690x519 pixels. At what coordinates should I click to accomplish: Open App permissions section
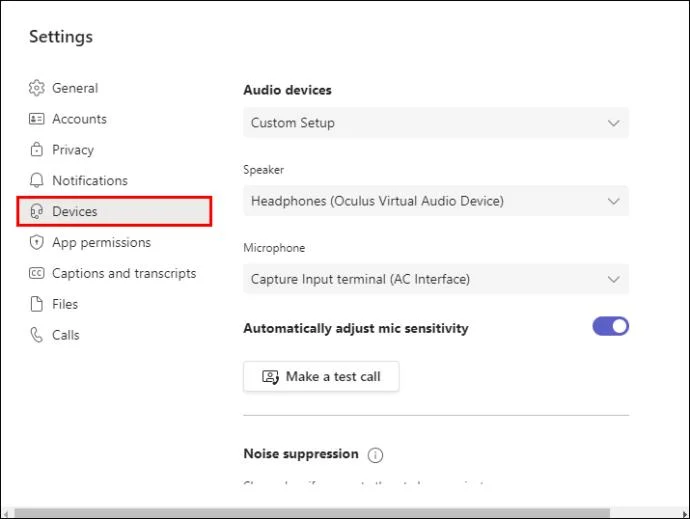[102, 243]
